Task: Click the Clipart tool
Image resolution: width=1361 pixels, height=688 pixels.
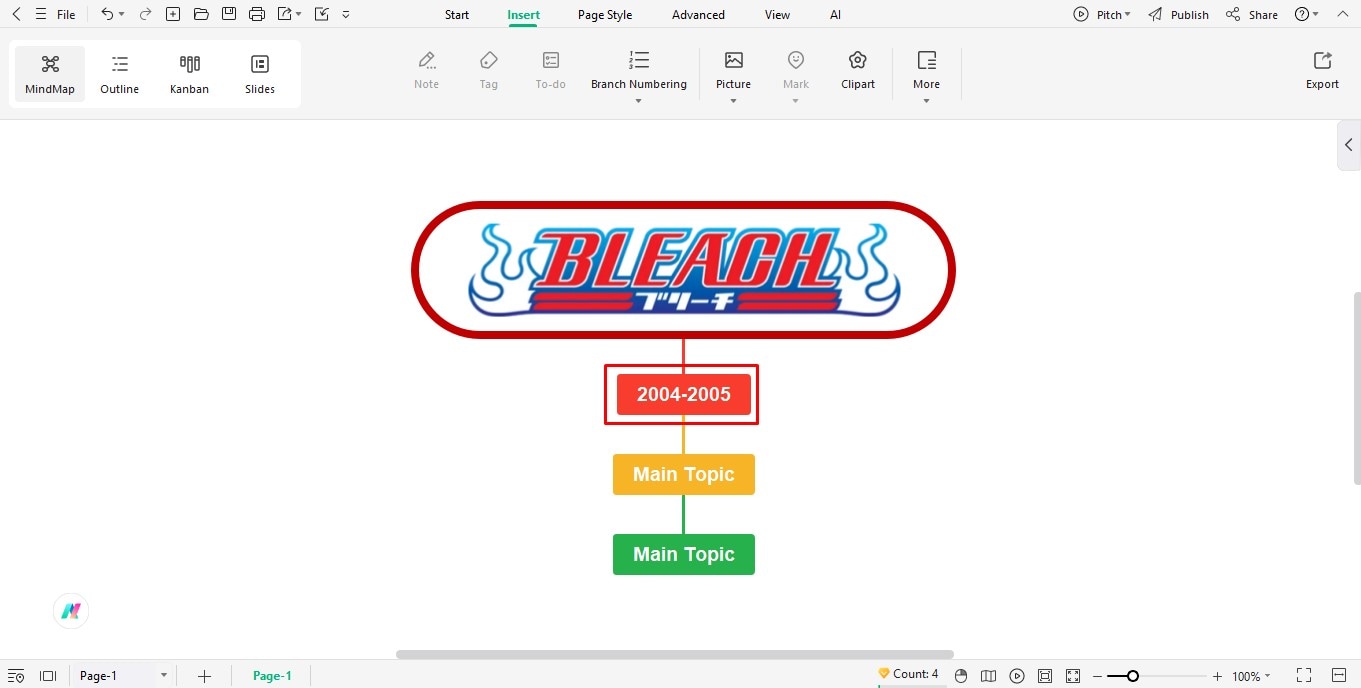Action: coord(858,70)
